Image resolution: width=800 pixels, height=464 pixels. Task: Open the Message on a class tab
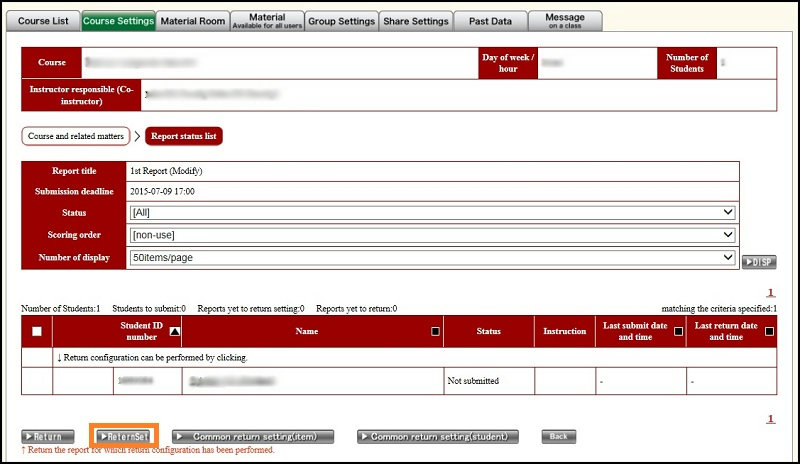565,21
